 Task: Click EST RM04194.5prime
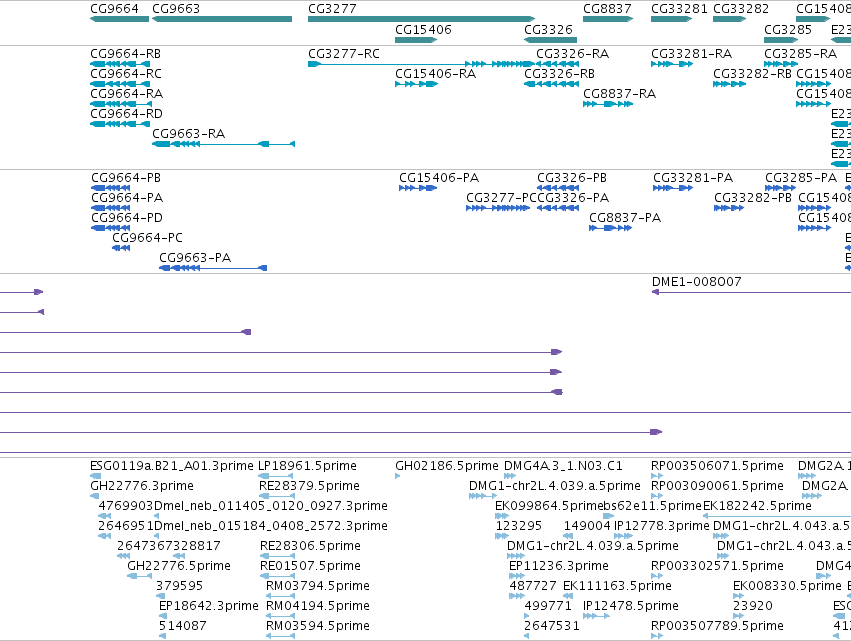(x=317, y=606)
